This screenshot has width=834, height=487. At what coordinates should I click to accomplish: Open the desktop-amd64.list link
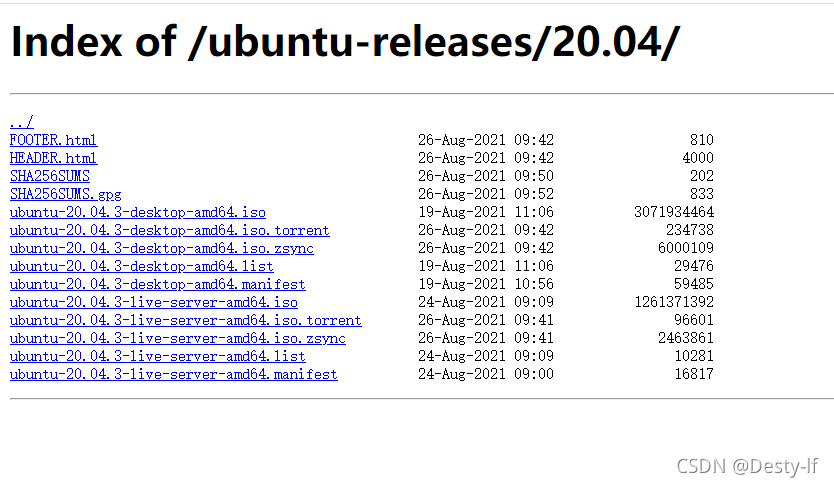(x=141, y=266)
